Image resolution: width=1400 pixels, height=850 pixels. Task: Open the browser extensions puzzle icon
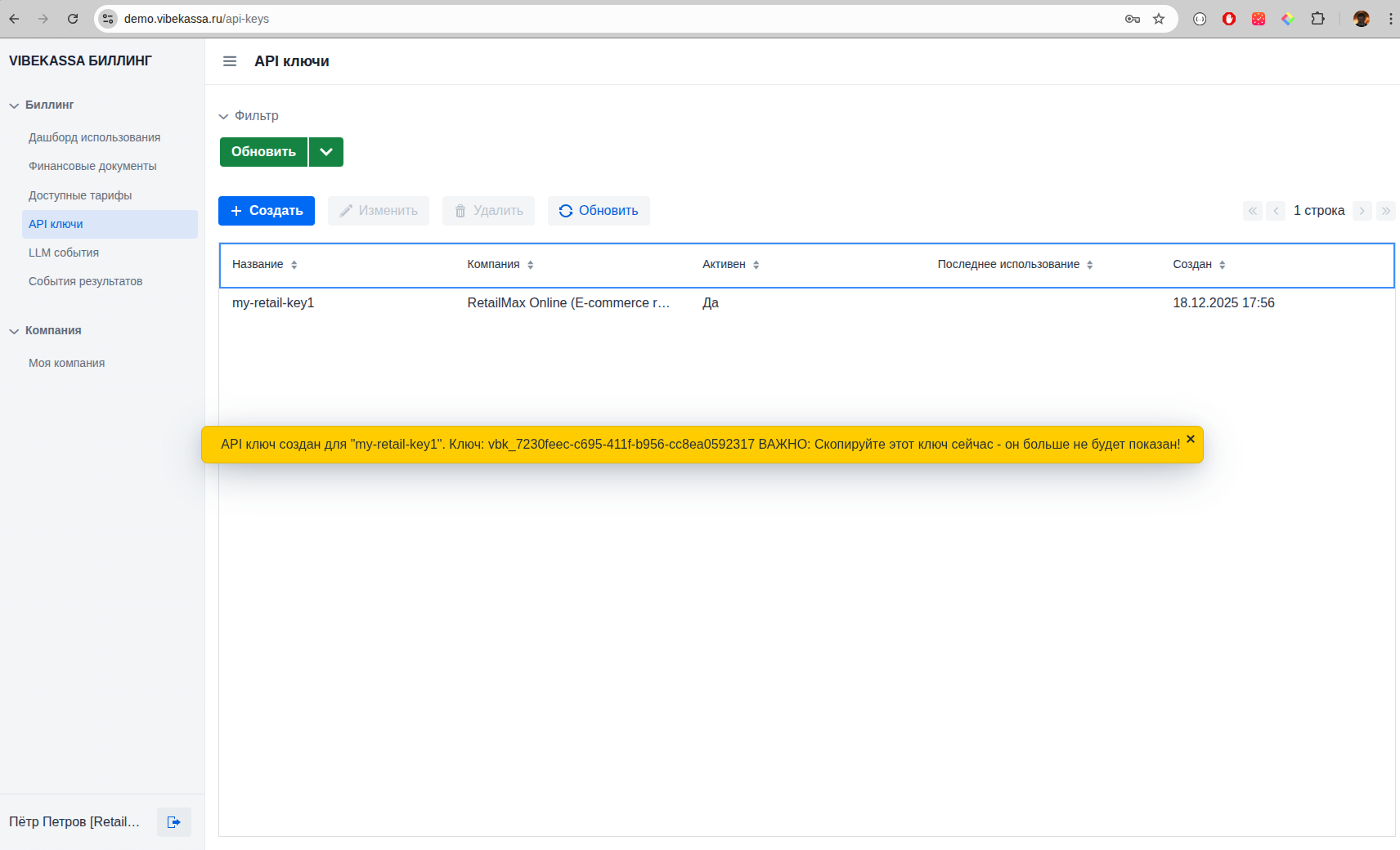click(1317, 18)
